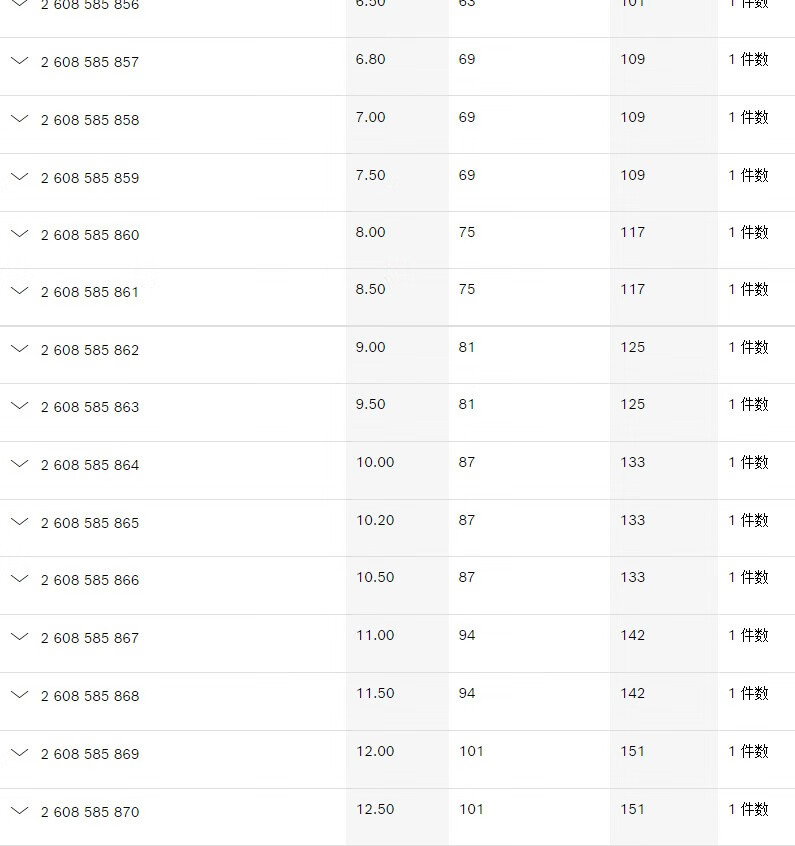Click the 10.20 diameter cell
The width and height of the screenshot is (795, 846).
point(375,520)
